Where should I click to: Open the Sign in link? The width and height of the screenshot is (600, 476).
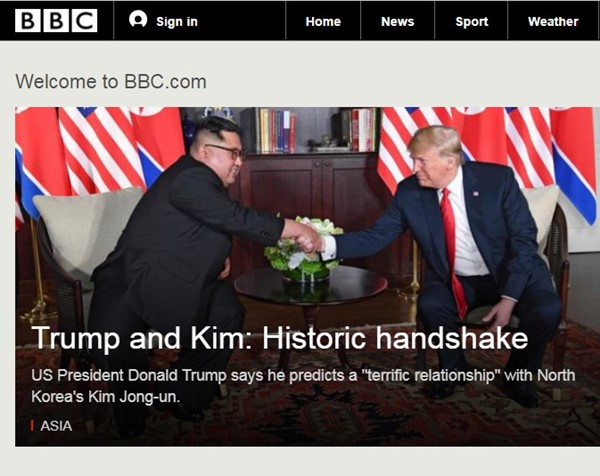pos(177,22)
